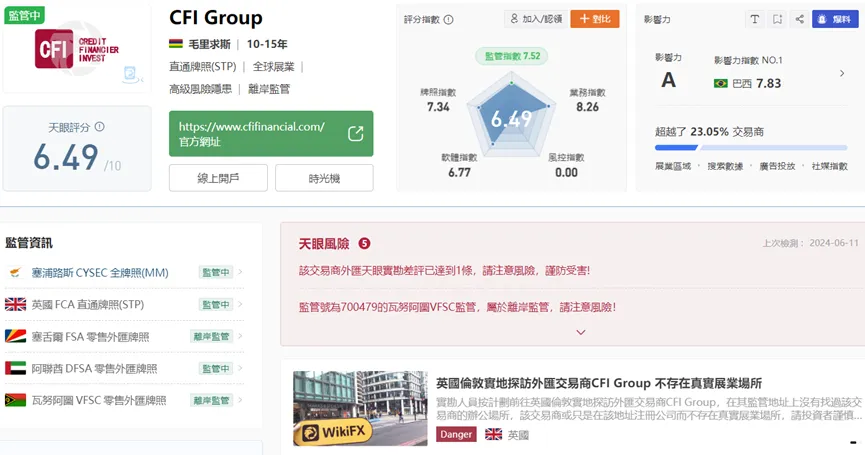The image size is (865, 455).
Task: Click the WikiFX London street thumbnail
Action: (360, 408)
